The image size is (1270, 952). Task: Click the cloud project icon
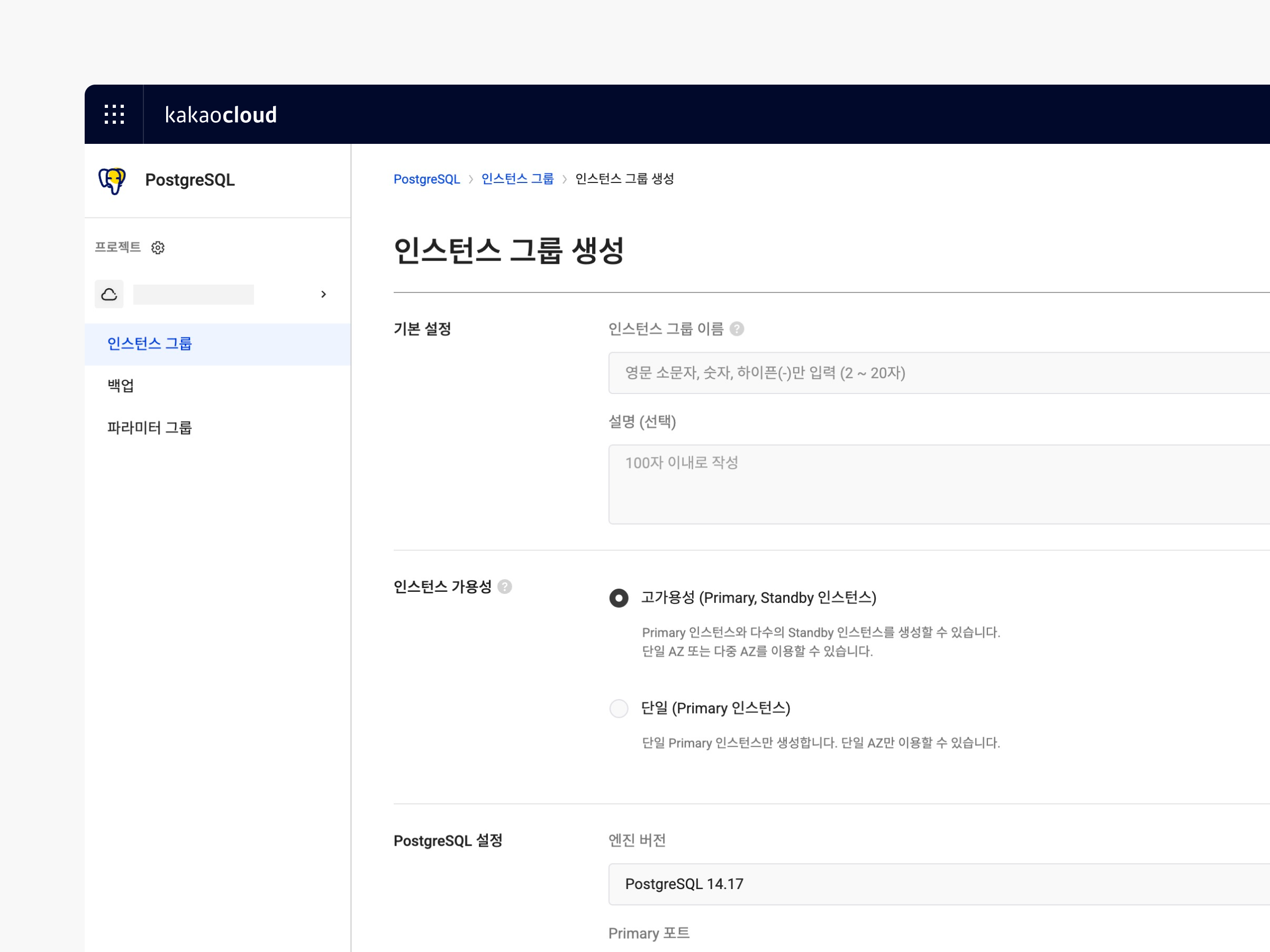pyautogui.click(x=109, y=295)
